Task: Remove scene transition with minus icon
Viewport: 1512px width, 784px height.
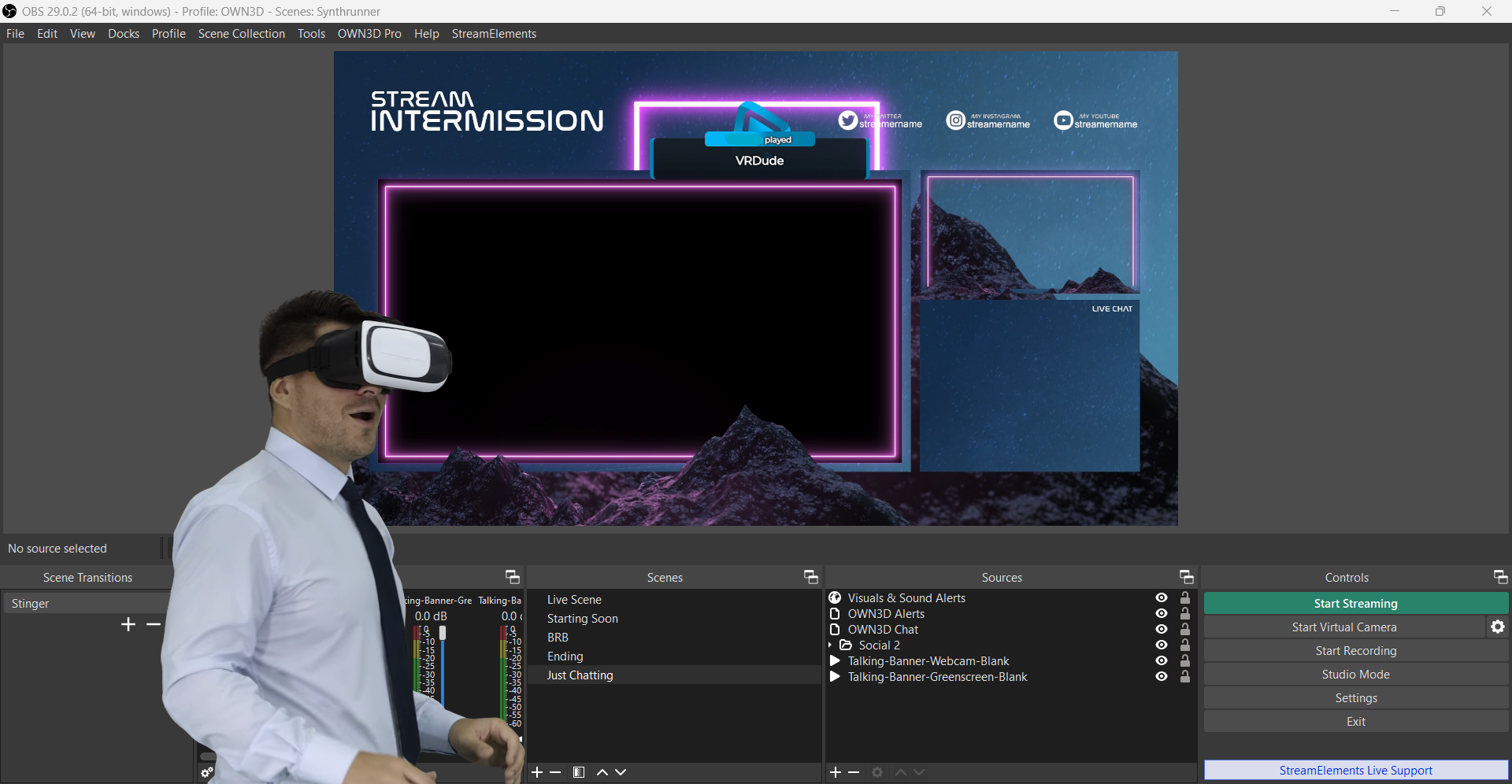Action: [154, 624]
